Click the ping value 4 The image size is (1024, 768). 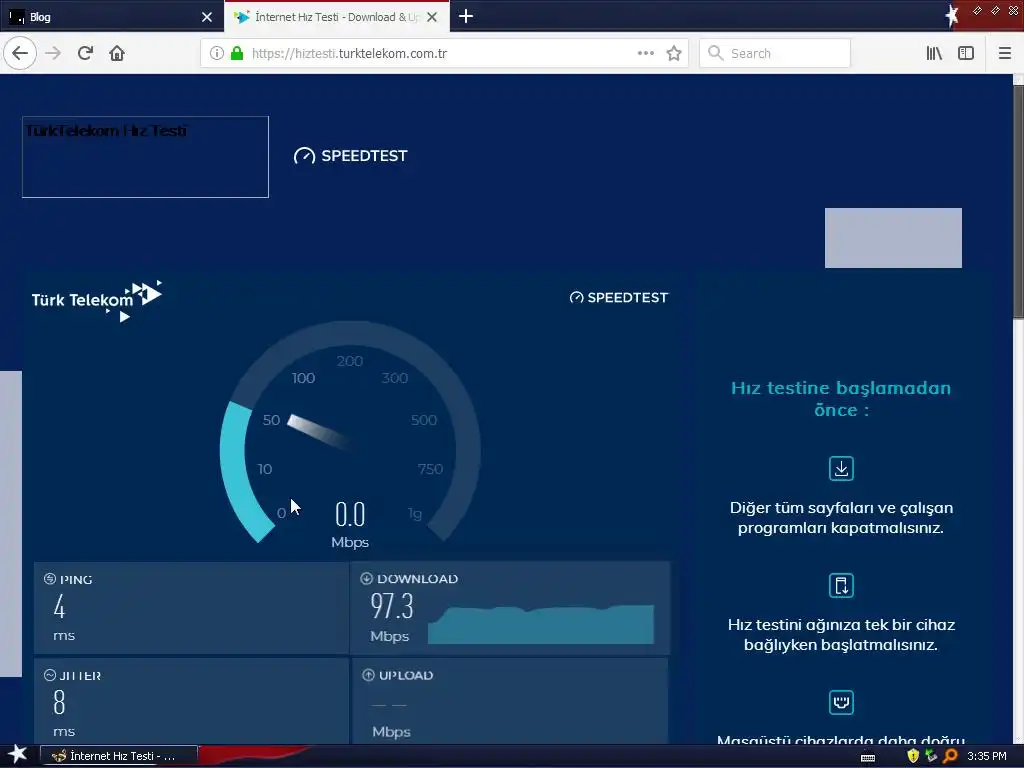point(59,607)
